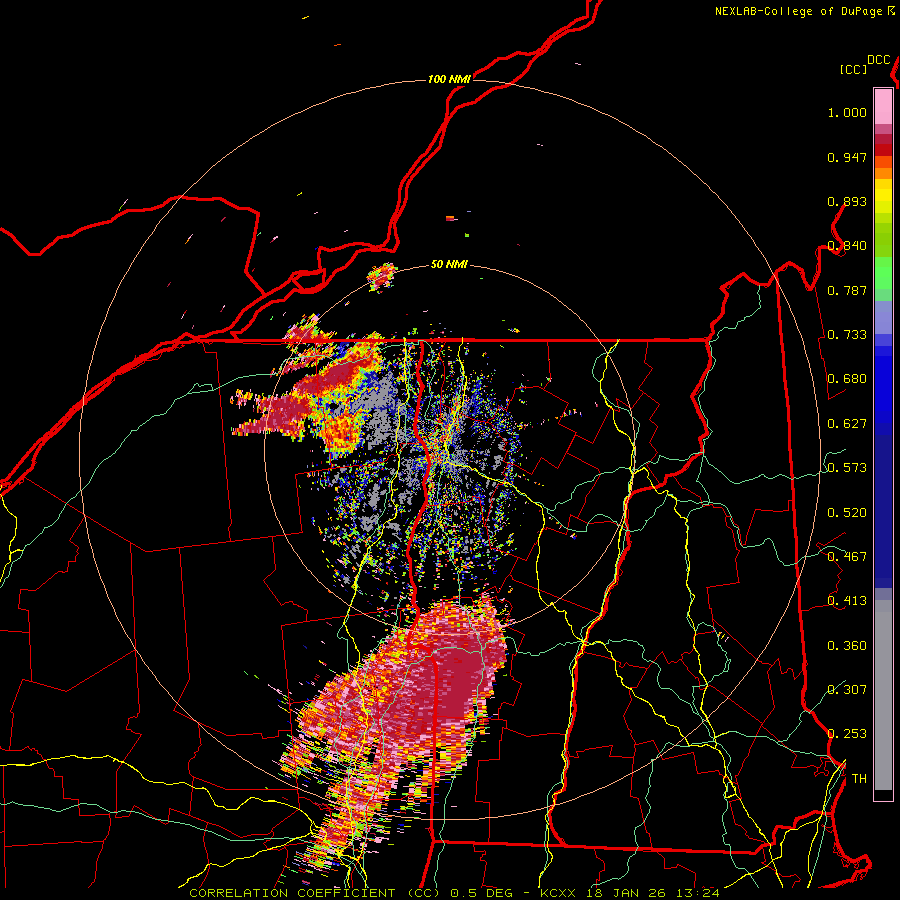The width and height of the screenshot is (900, 900).
Task: Select the 0.680 scale value
Action: pyautogui.click(x=847, y=379)
